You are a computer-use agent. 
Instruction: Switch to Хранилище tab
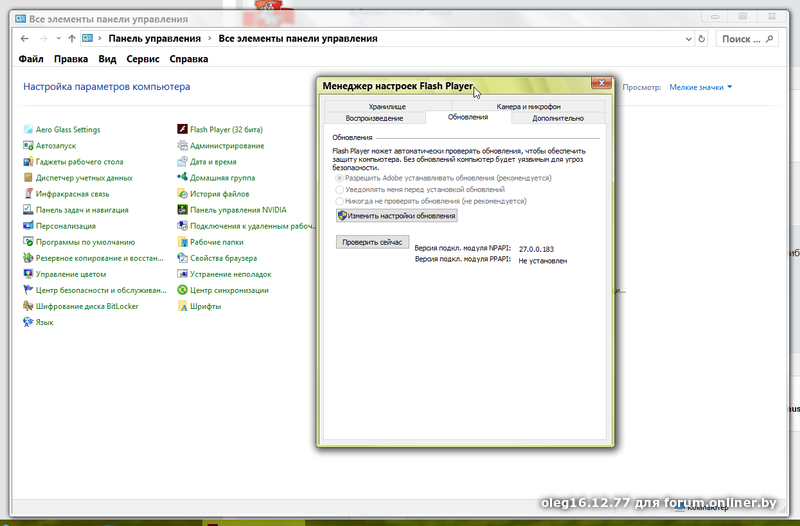tap(387, 107)
